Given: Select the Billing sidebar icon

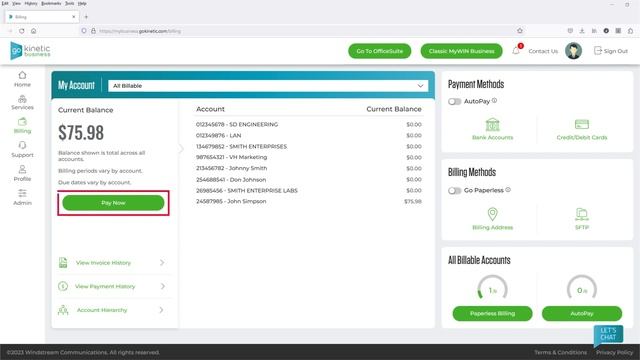Looking at the screenshot, I should (22, 122).
